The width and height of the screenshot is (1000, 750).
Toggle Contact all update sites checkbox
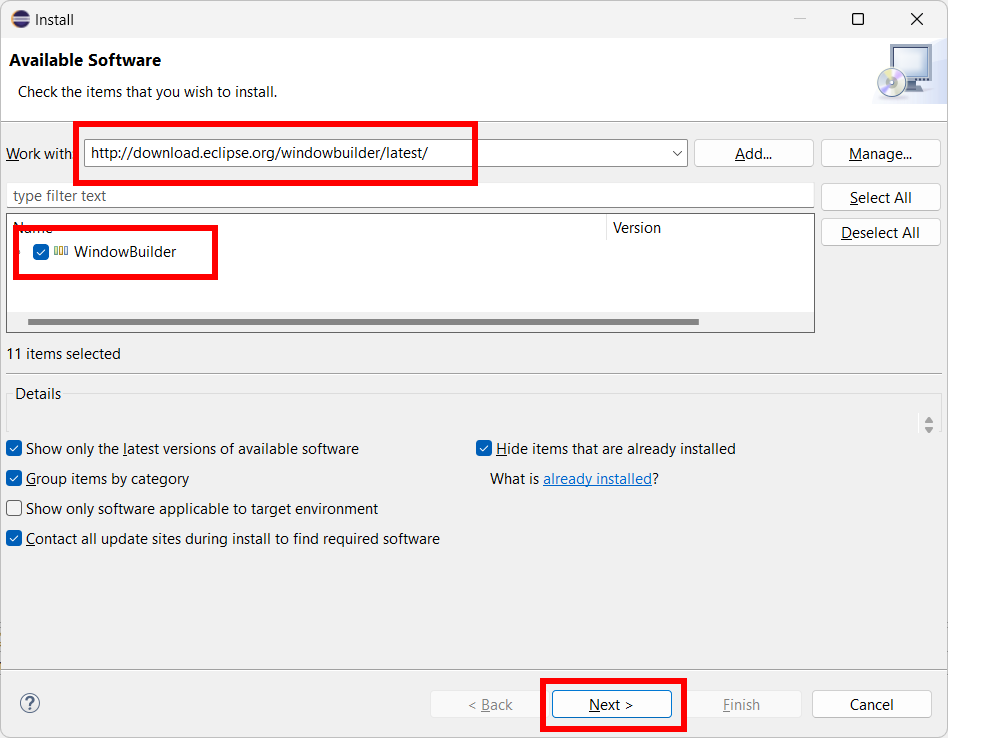pos(14,538)
